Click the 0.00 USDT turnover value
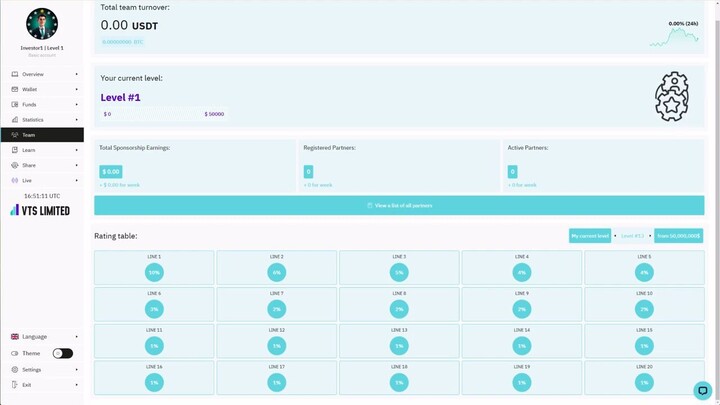This screenshot has width=720, height=405. tap(129, 25)
